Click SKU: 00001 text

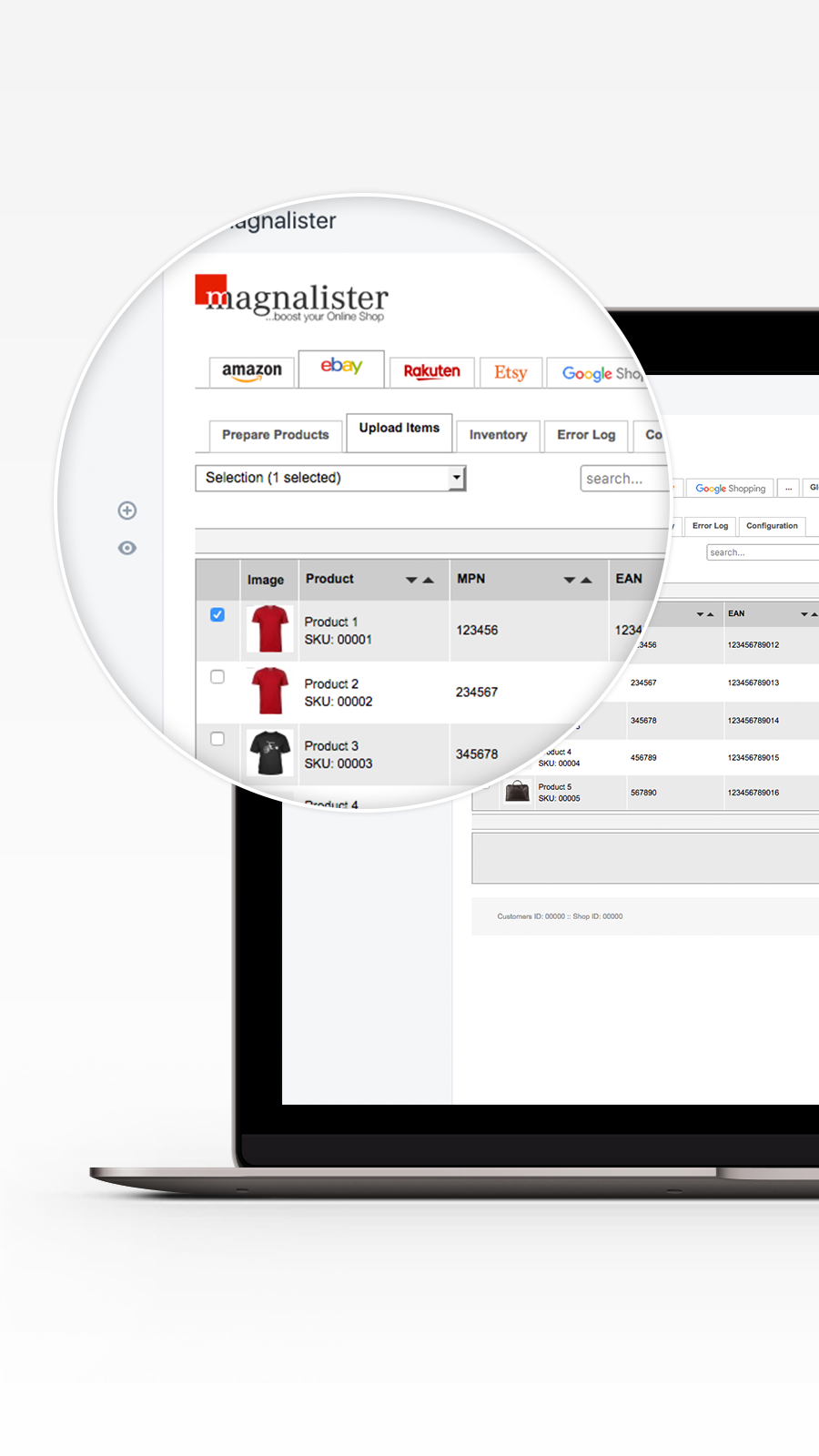click(x=338, y=640)
